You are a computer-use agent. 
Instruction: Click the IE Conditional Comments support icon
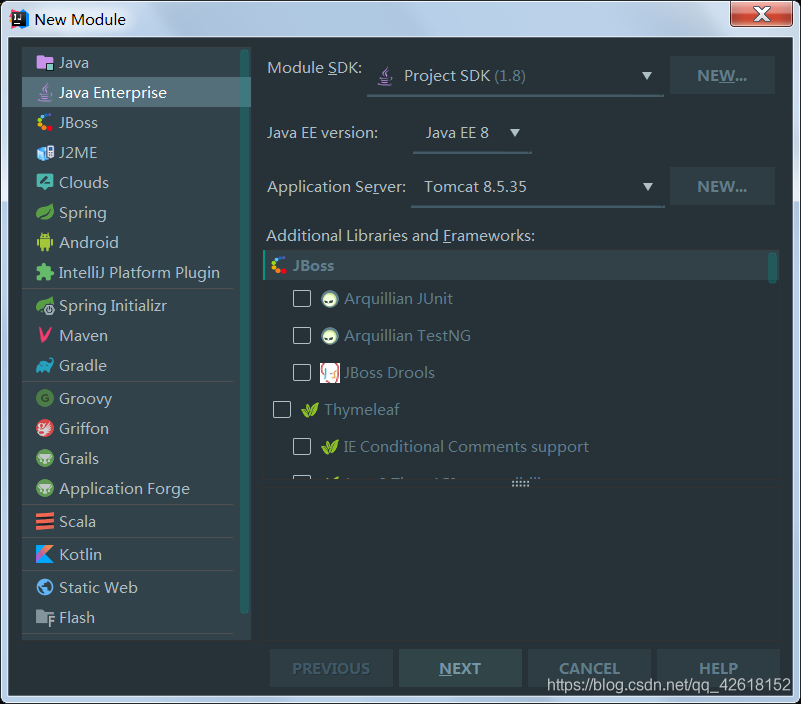click(329, 447)
